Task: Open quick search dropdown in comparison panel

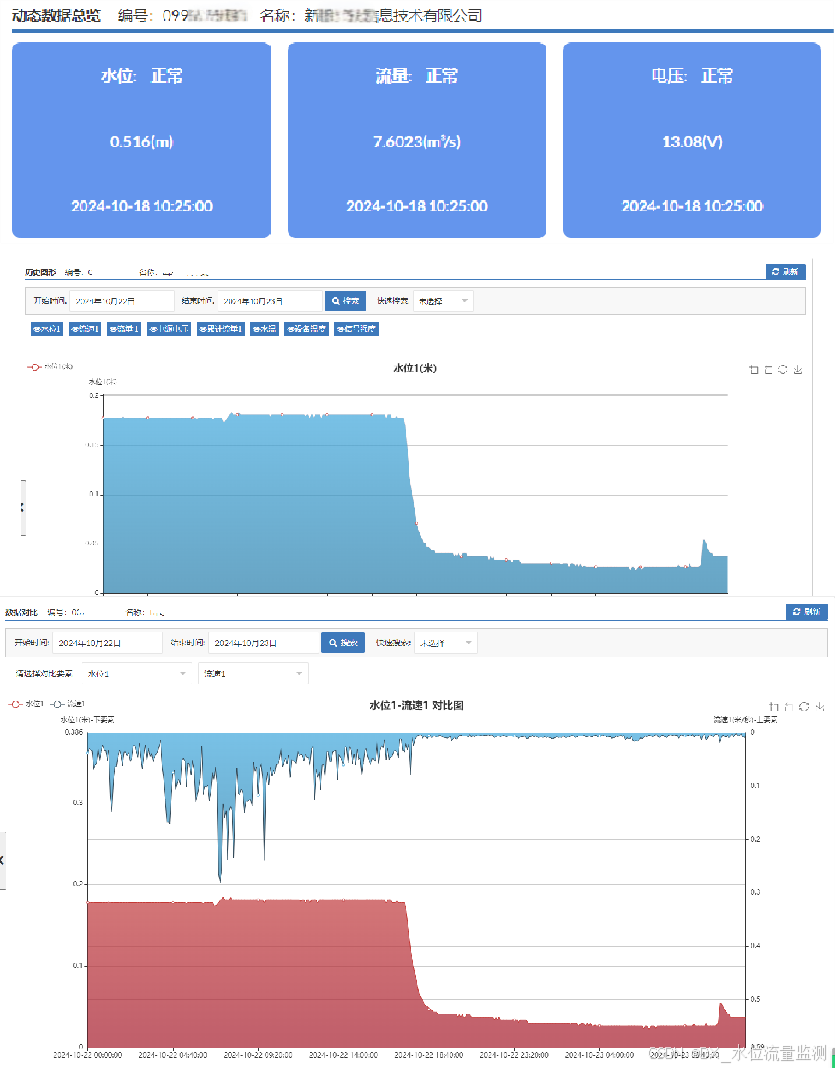Action: point(447,643)
